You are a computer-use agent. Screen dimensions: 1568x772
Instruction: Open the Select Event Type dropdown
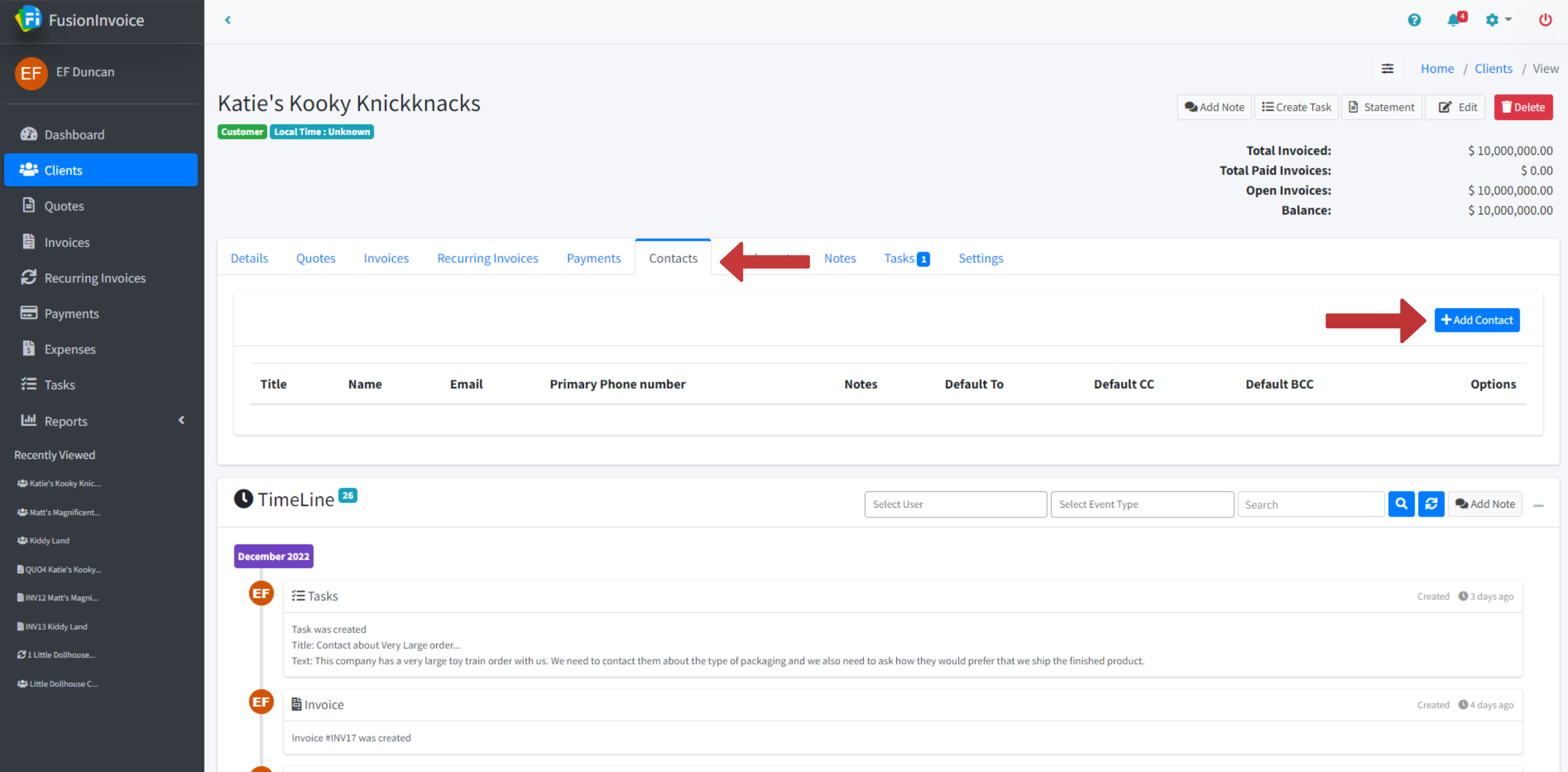click(1142, 504)
